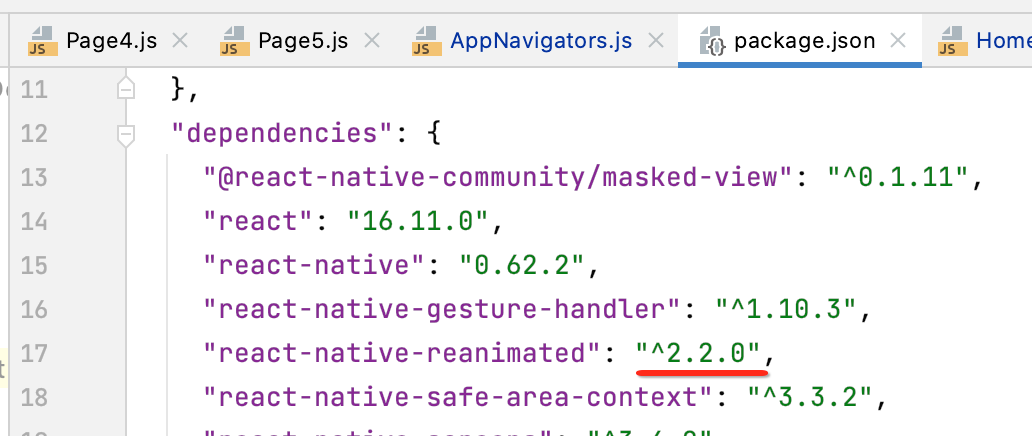Click "@react-native-community/masked-view" key

click(x=500, y=178)
